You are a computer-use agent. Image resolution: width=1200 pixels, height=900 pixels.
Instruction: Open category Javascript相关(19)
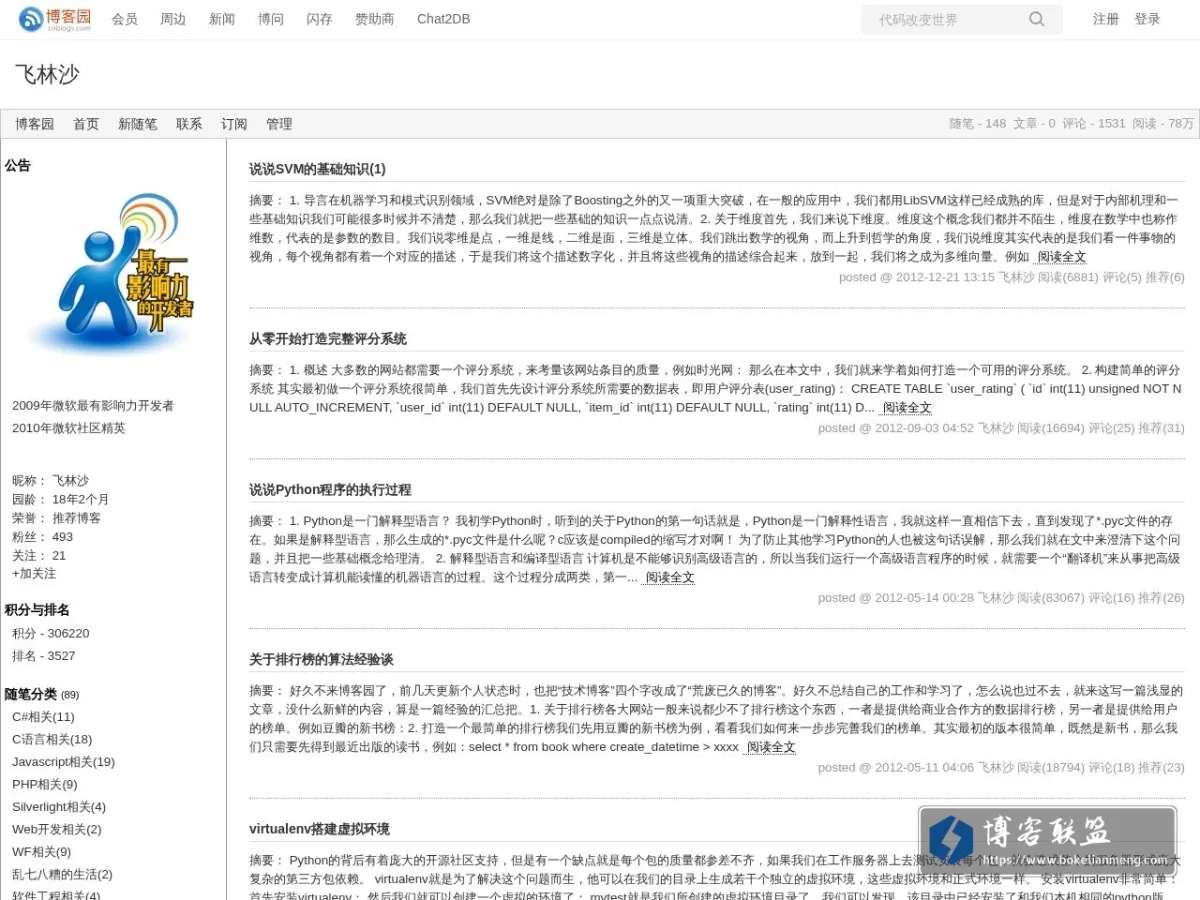pyautogui.click(x=63, y=762)
